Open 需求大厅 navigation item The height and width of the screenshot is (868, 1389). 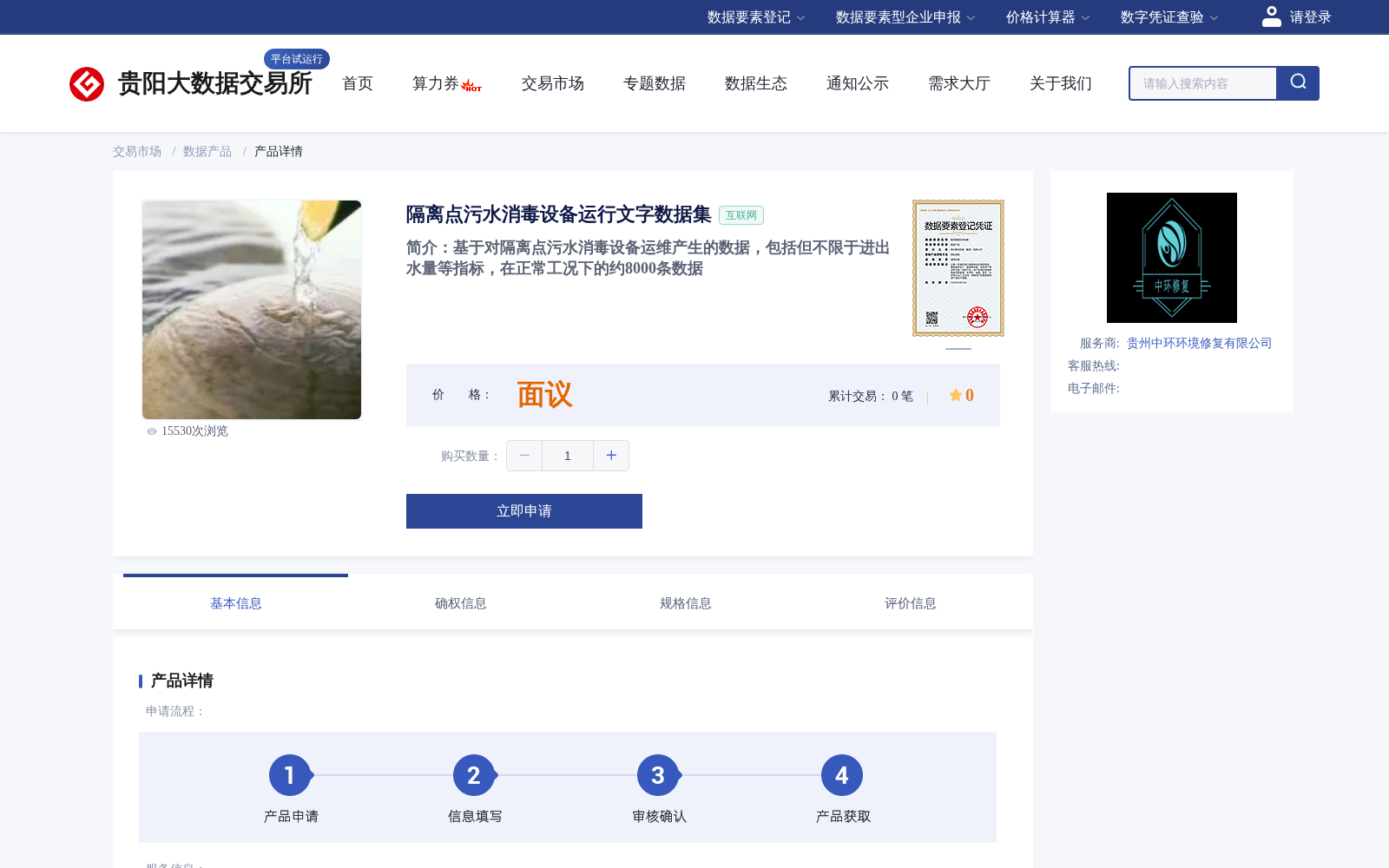[x=959, y=83]
